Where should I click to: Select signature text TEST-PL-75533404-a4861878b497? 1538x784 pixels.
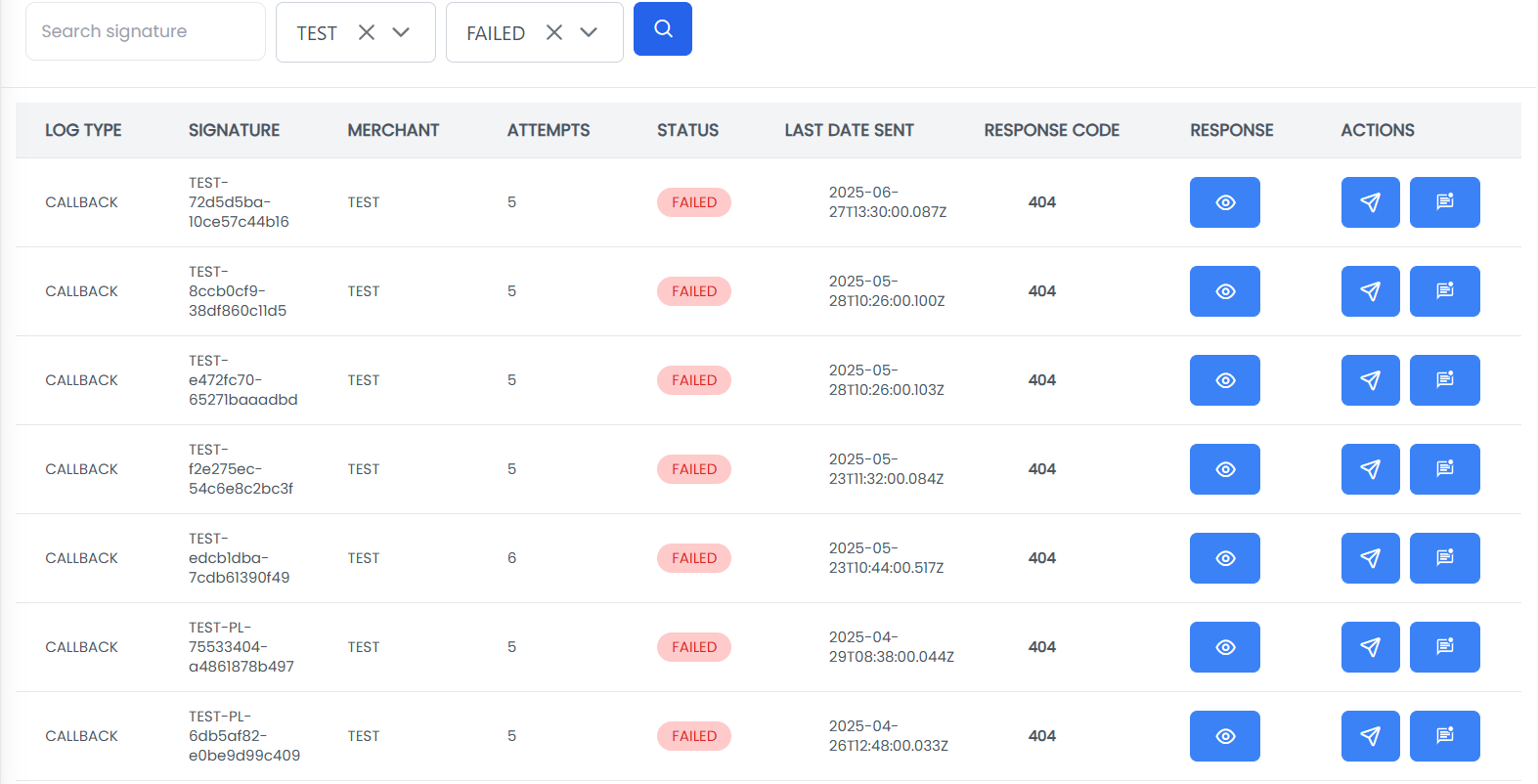(242, 647)
